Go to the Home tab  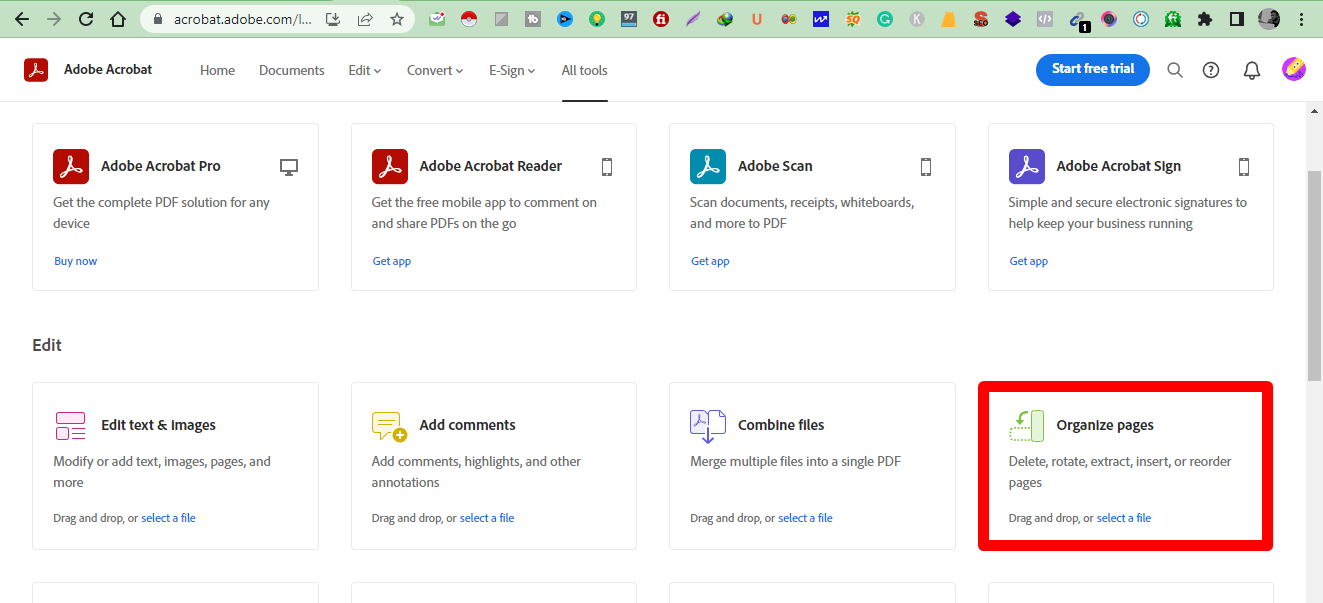(x=217, y=69)
